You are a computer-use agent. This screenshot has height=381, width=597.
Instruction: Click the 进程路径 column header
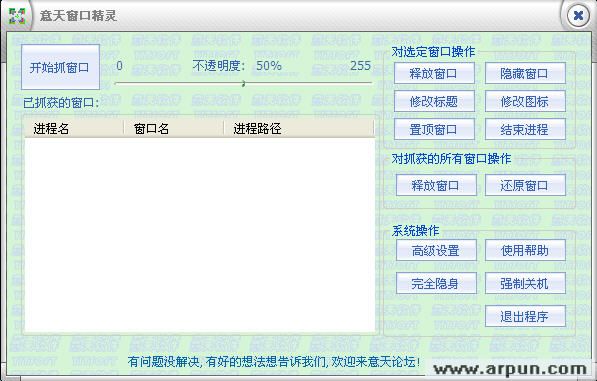[299, 129]
